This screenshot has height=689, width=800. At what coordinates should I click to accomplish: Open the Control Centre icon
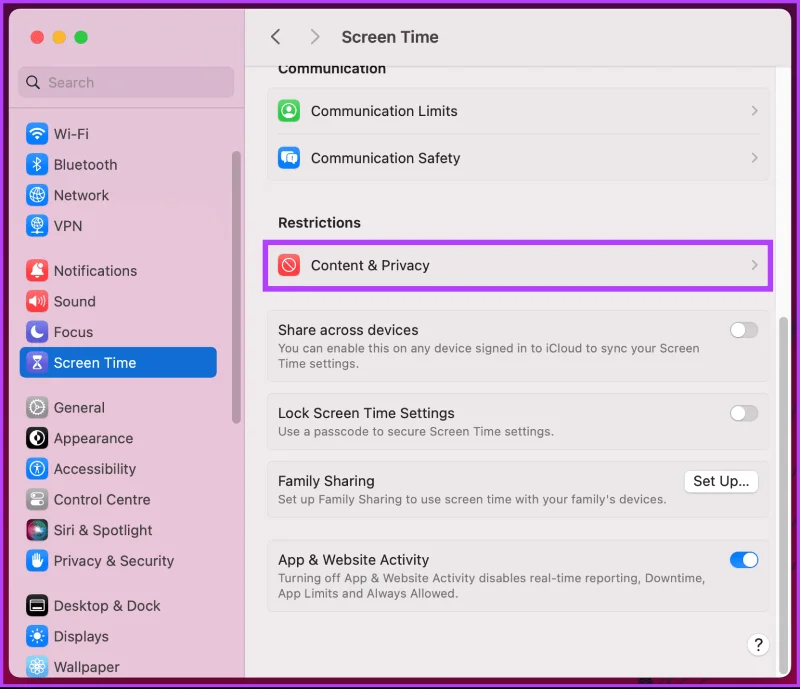pyautogui.click(x=37, y=499)
